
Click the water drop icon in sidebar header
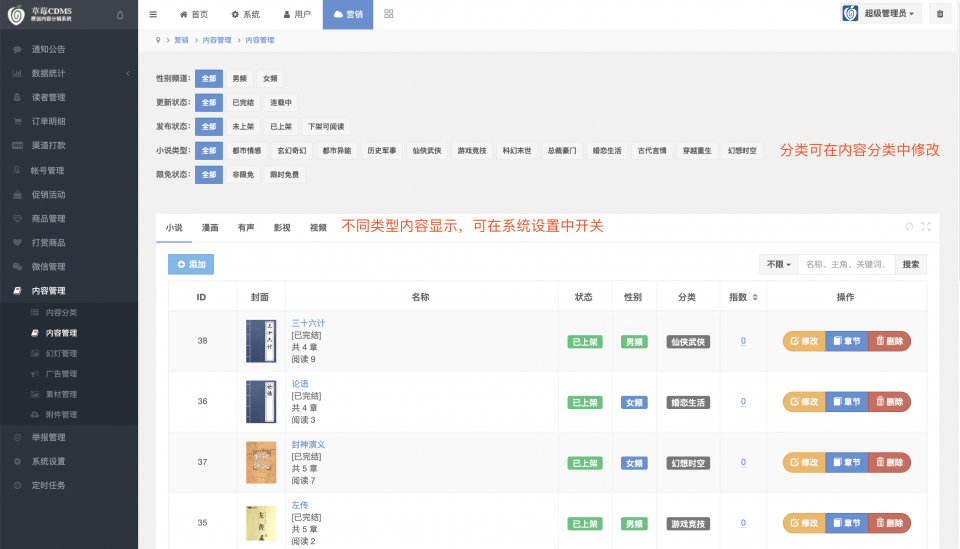[121, 14]
